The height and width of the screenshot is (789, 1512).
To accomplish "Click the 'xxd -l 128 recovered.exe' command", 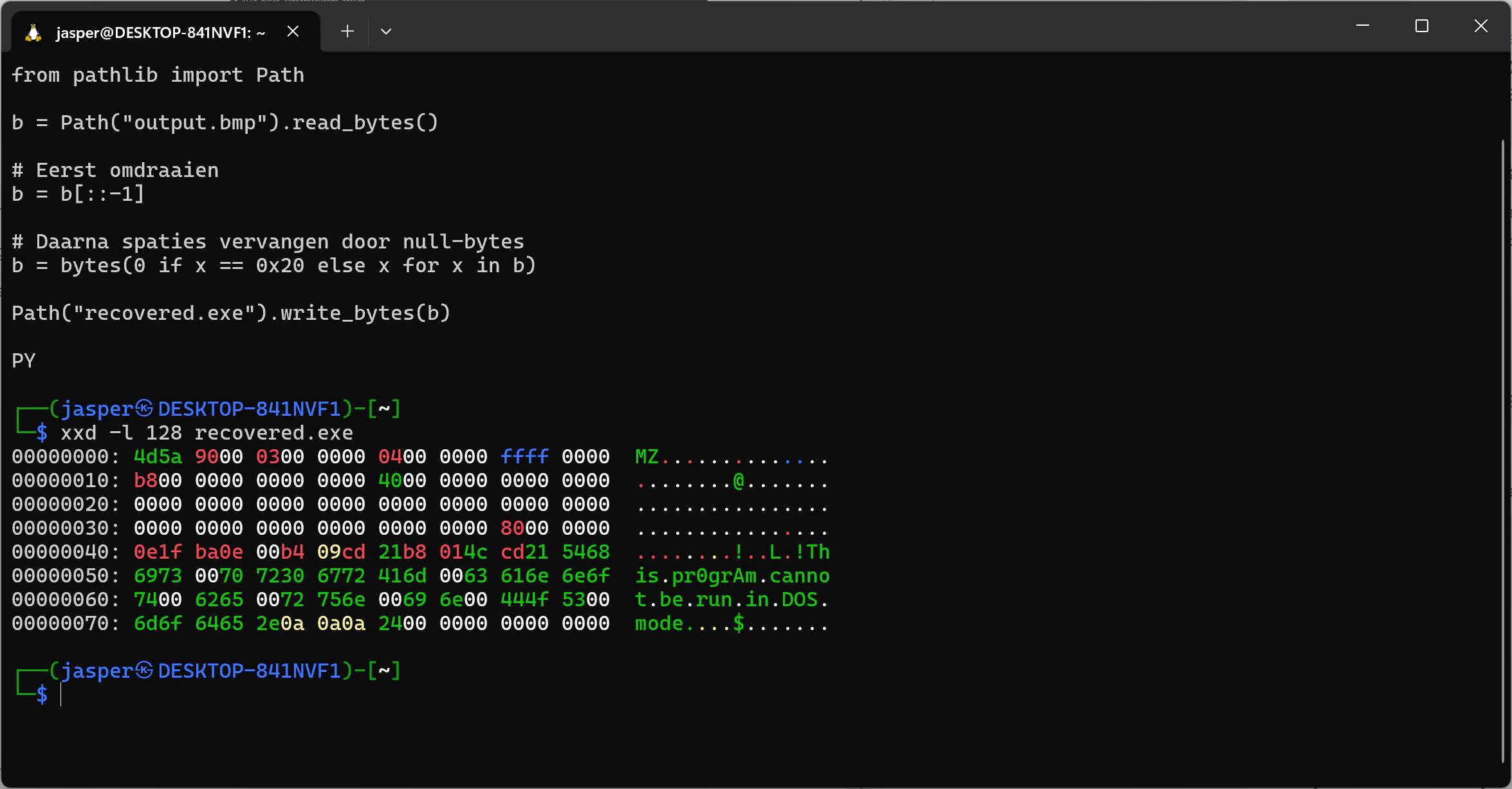I will coord(207,433).
